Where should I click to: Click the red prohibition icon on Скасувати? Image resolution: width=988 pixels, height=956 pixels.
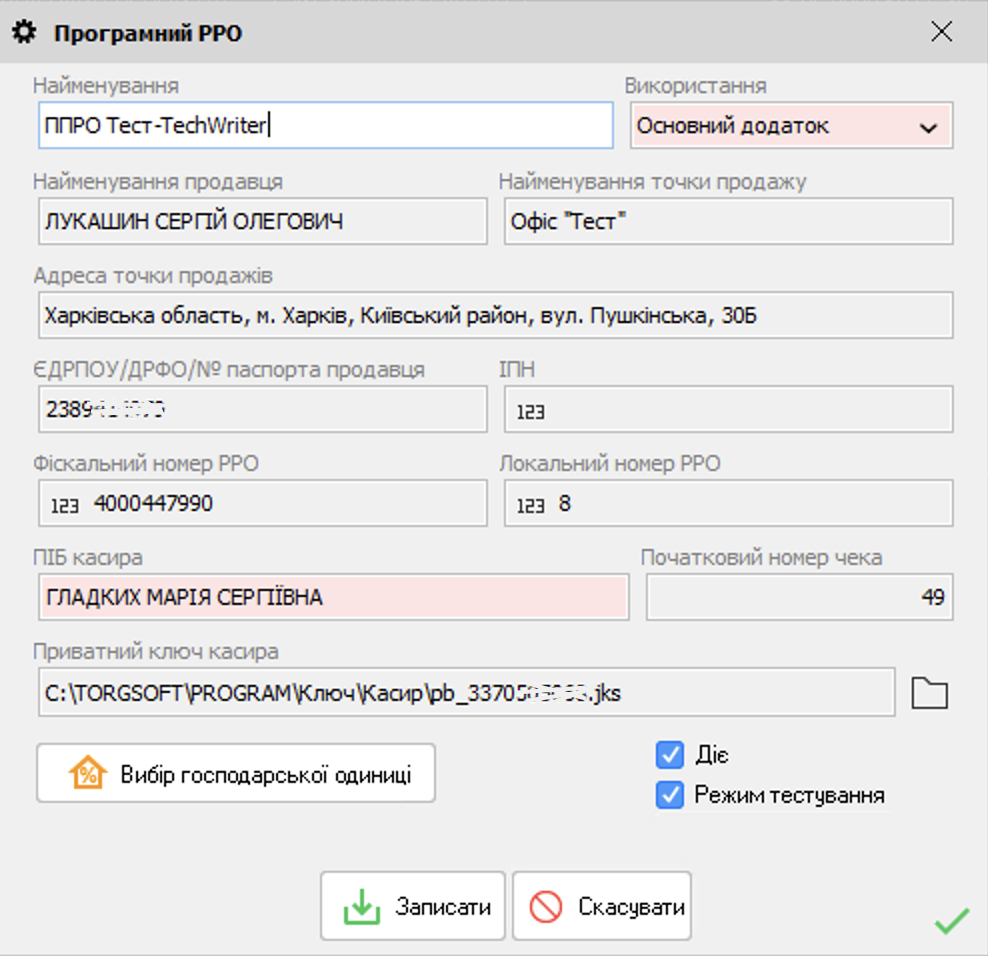(544, 904)
